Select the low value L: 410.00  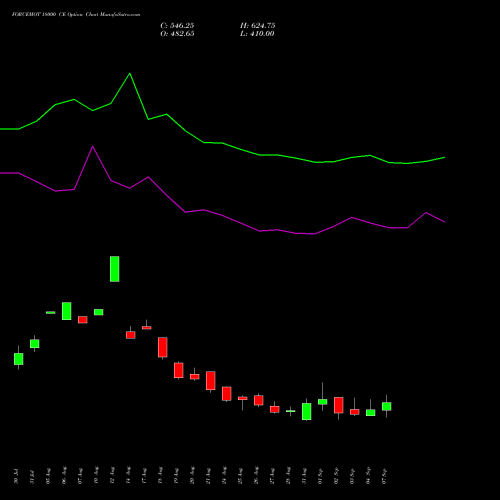coord(257,34)
